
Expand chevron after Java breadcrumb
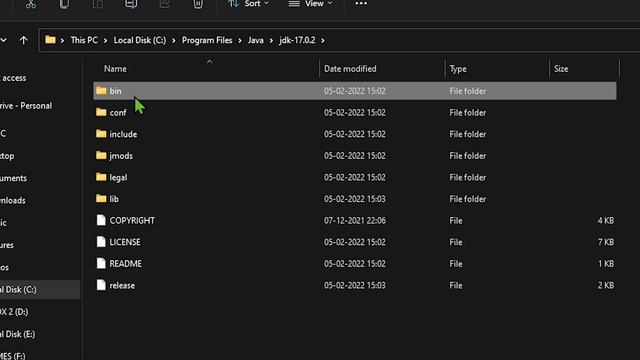coord(271,40)
